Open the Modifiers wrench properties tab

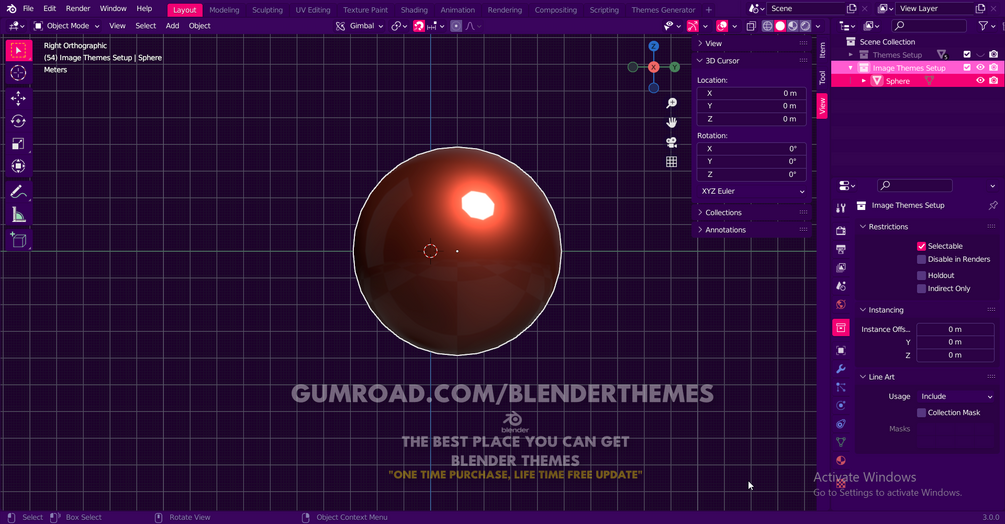click(x=841, y=369)
